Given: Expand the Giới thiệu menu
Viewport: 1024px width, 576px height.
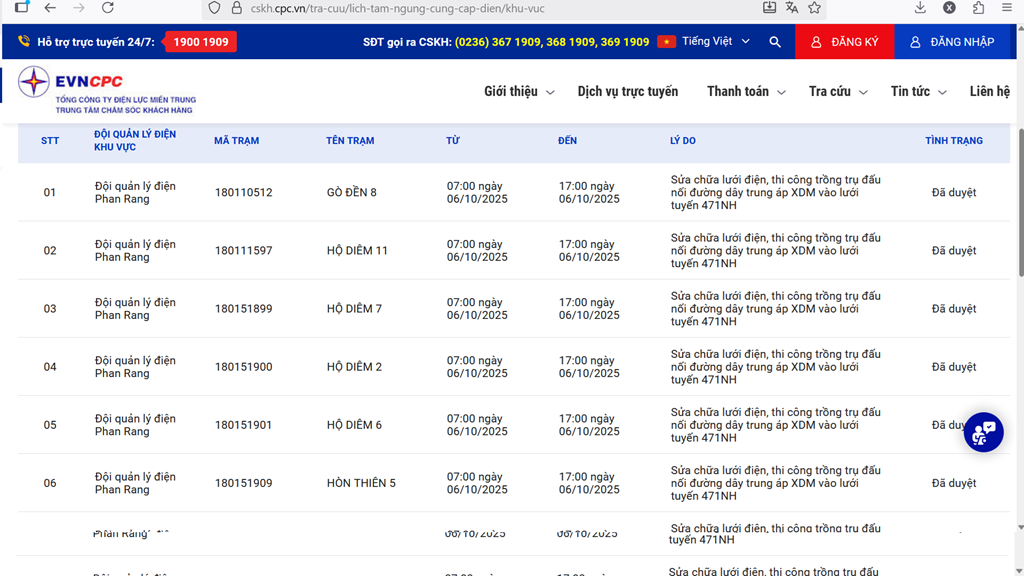Looking at the screenshot, I should [518, 91].
